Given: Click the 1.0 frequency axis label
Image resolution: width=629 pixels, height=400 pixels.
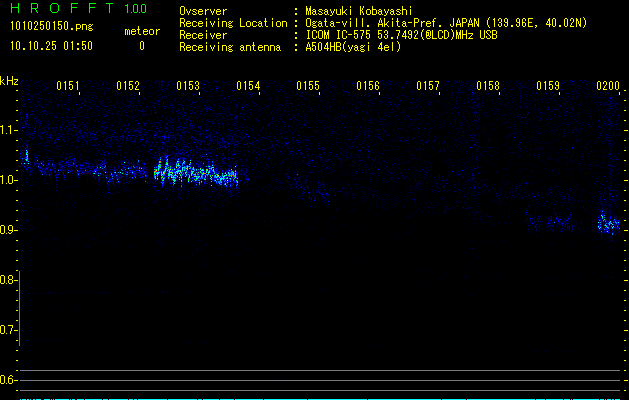Looking at the screenshot, I should (8, 180).
